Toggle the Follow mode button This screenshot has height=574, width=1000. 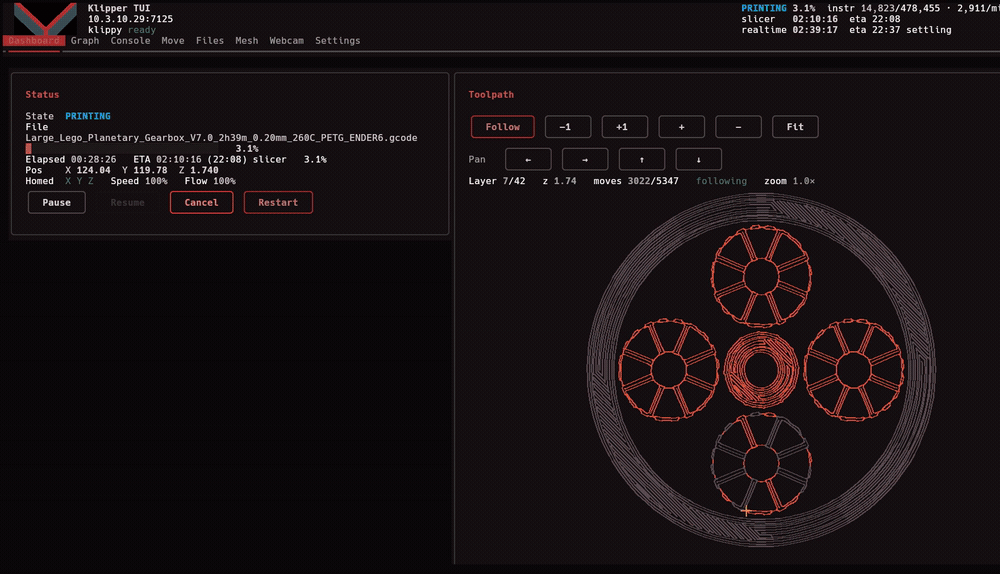pyautogui.click(x=503, y=127)
